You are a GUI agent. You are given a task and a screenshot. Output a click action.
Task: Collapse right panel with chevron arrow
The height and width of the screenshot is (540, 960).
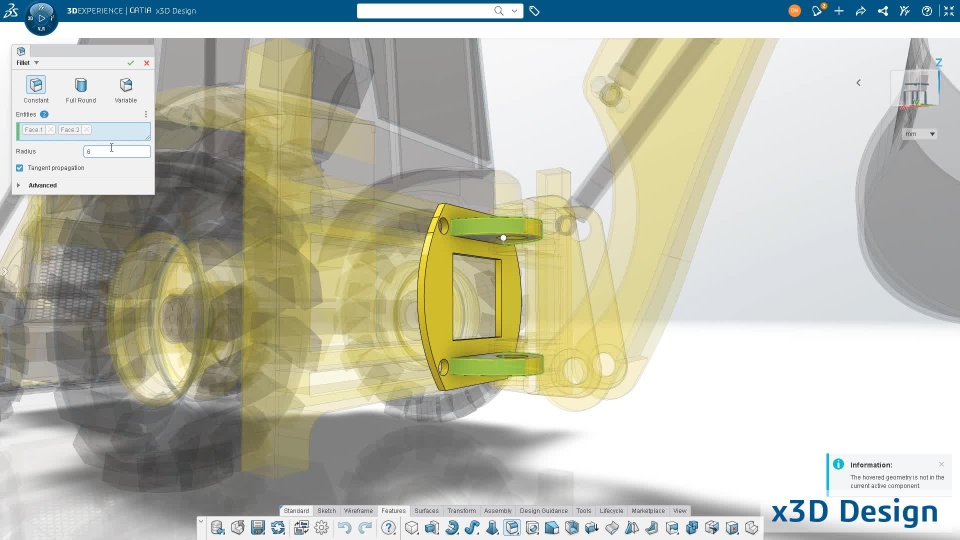coord(858,83)
